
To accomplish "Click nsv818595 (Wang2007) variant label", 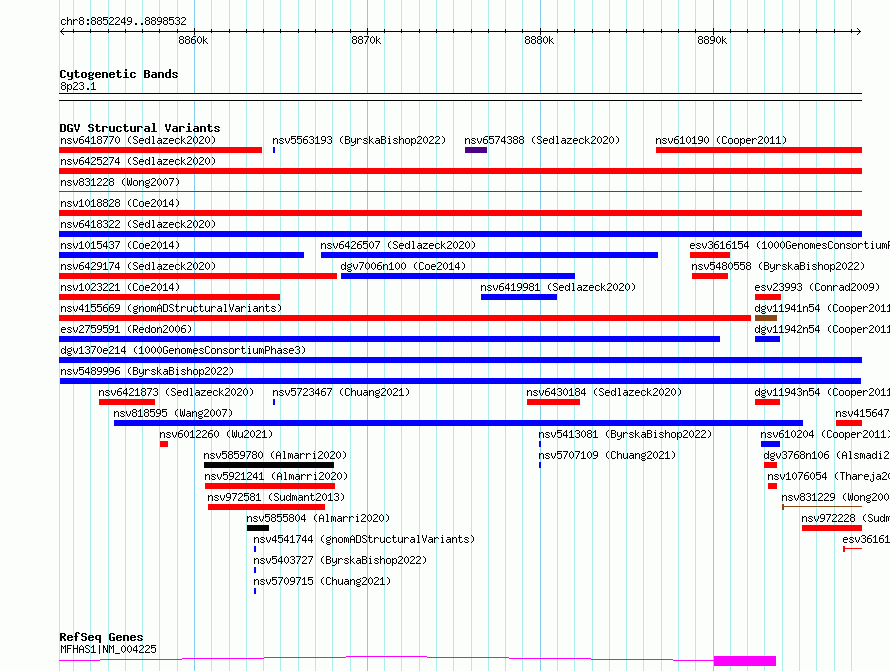I will coord(173,413).
